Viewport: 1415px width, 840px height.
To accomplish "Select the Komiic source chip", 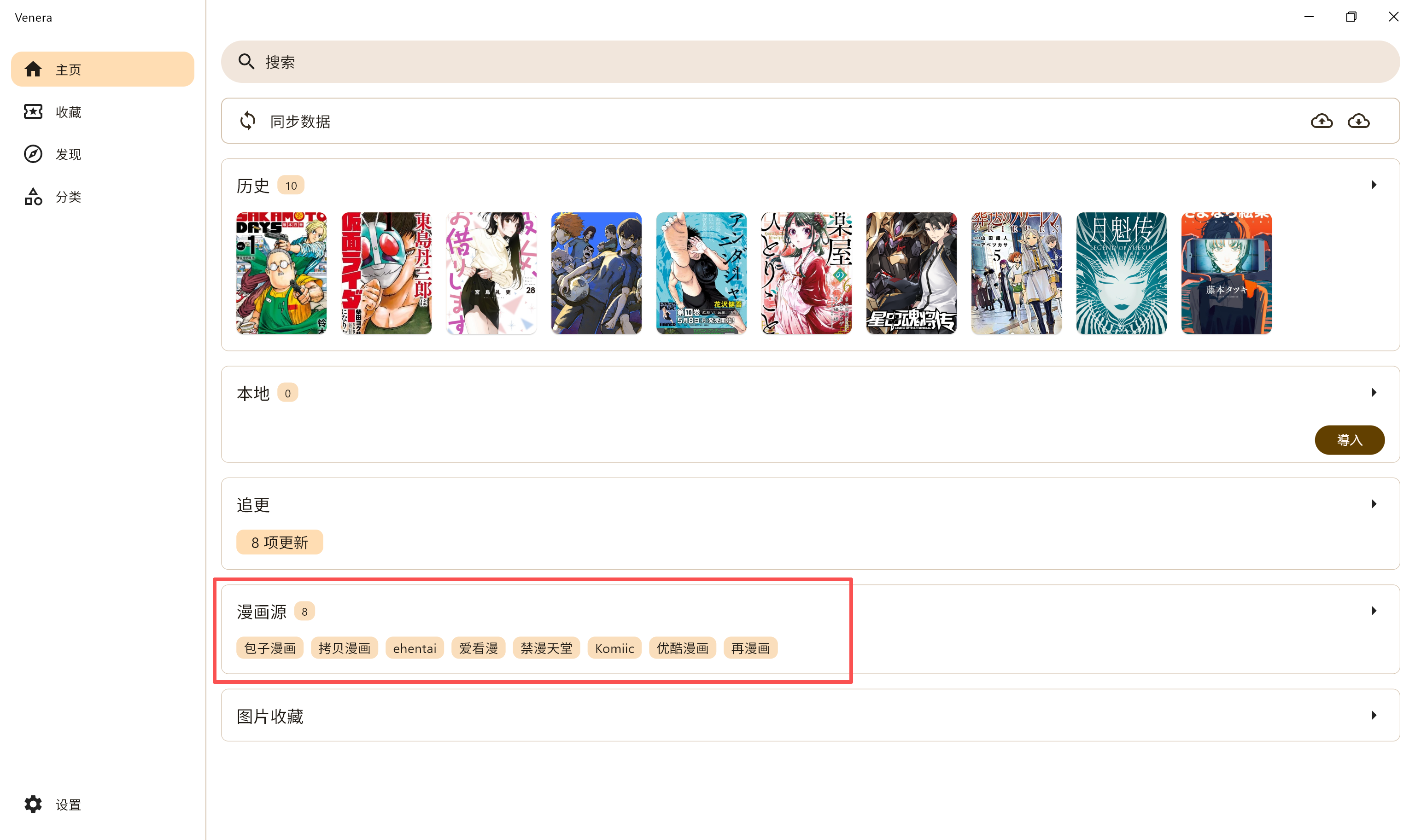I will pos(614,649).
